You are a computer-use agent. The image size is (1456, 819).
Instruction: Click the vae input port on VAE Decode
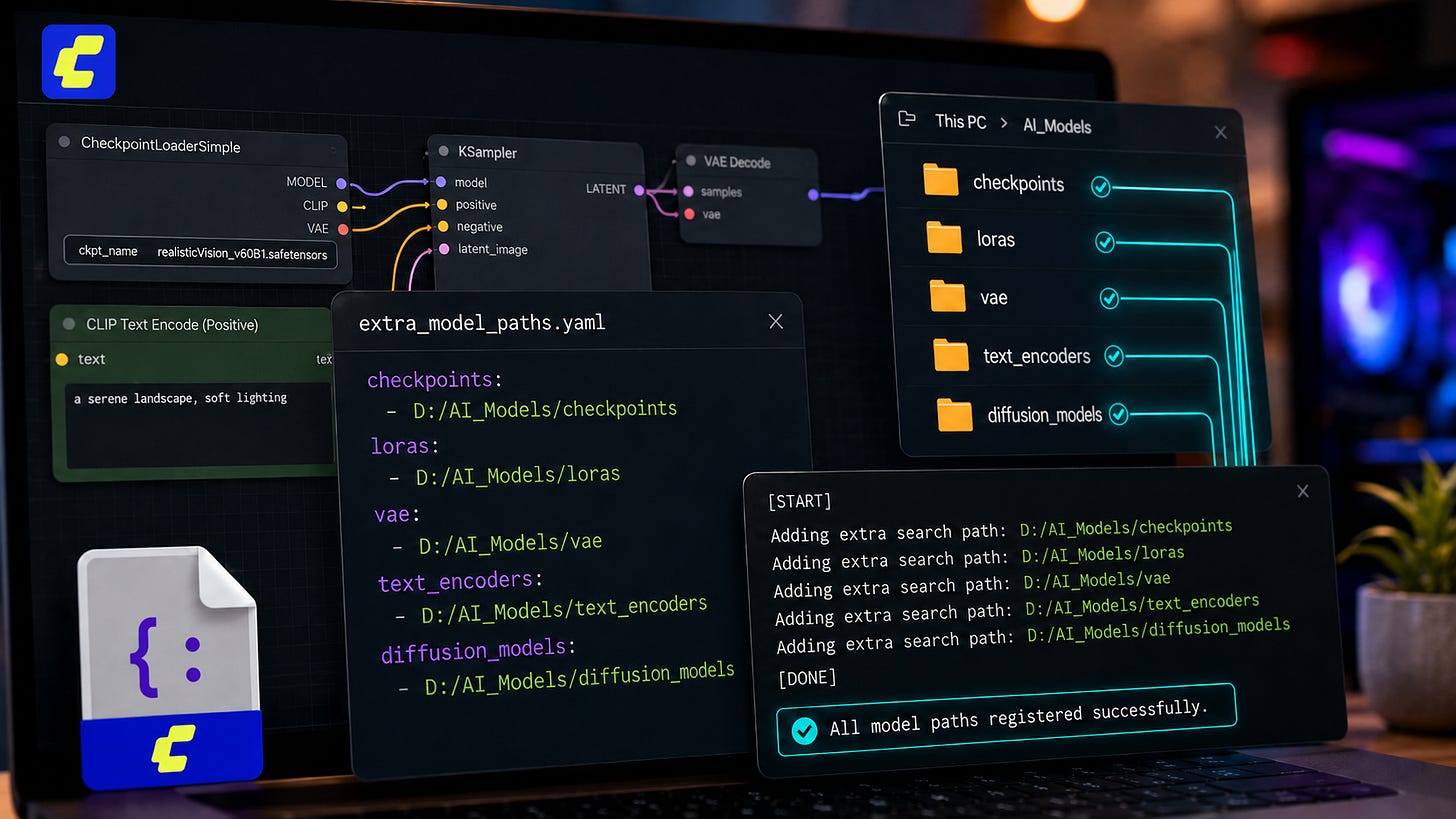point(688,214)
